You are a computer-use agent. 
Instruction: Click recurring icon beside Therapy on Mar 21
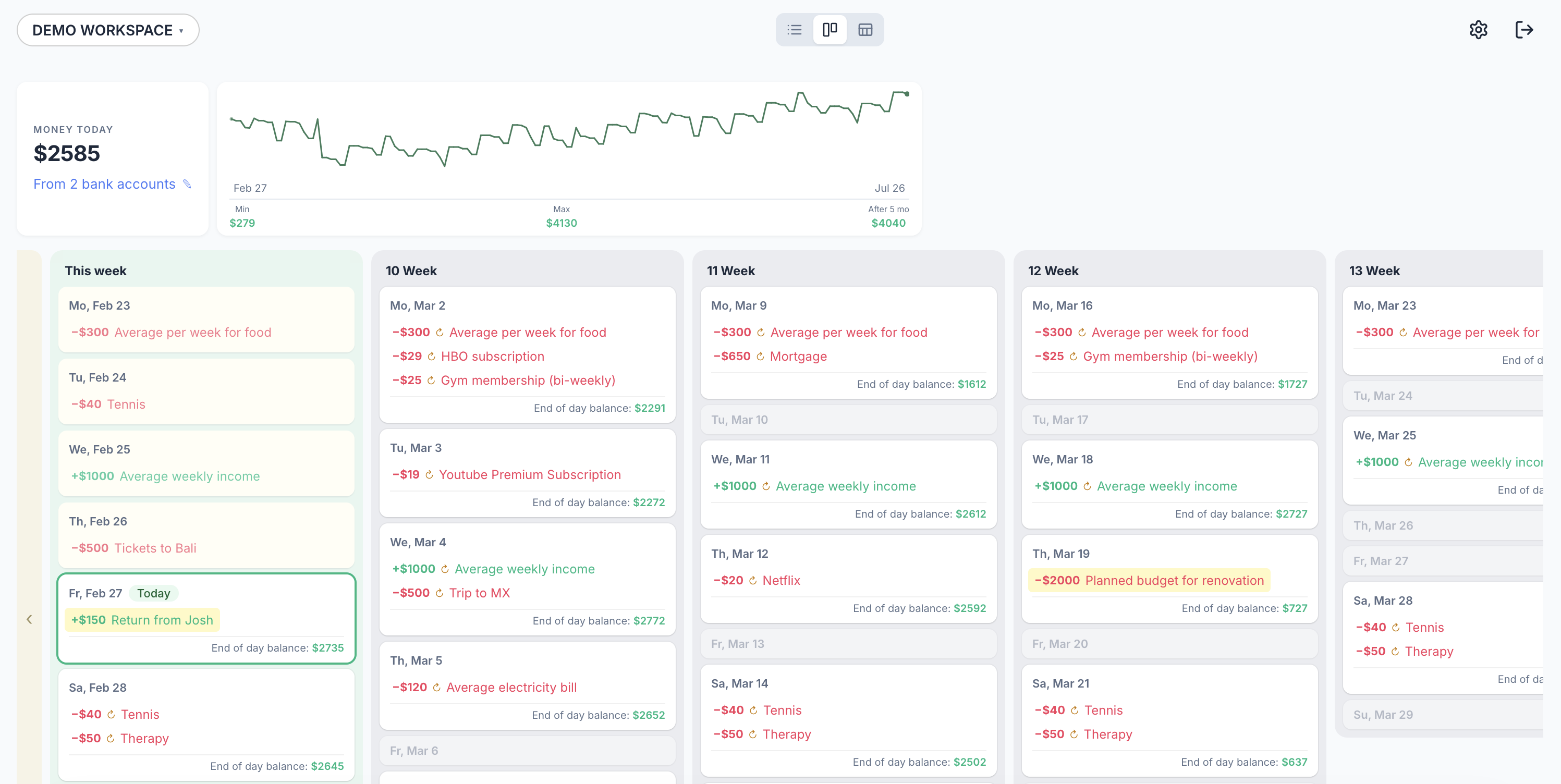[x=1074, y=734]
